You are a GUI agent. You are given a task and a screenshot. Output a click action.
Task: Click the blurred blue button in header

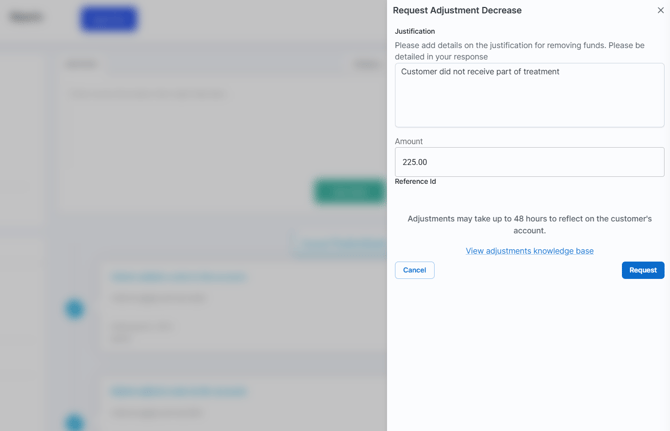(x=109, y=19)
